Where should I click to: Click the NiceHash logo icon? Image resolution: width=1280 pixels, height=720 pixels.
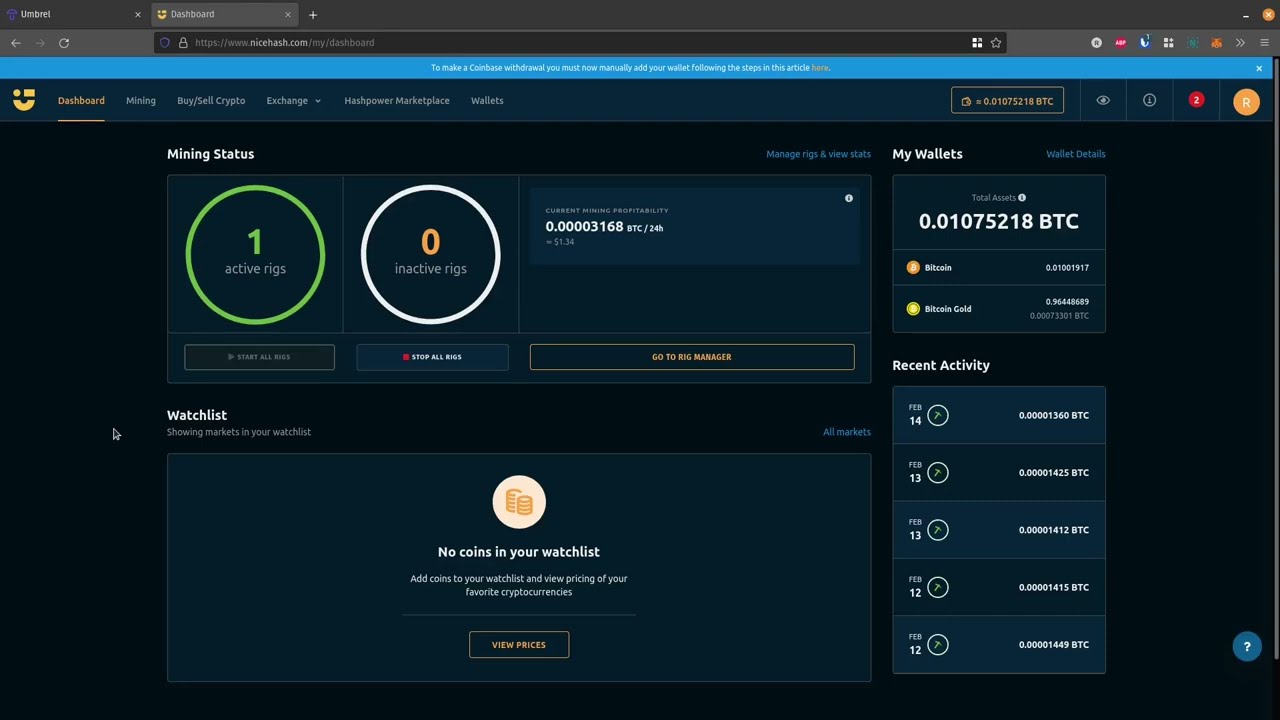point(24,99)
